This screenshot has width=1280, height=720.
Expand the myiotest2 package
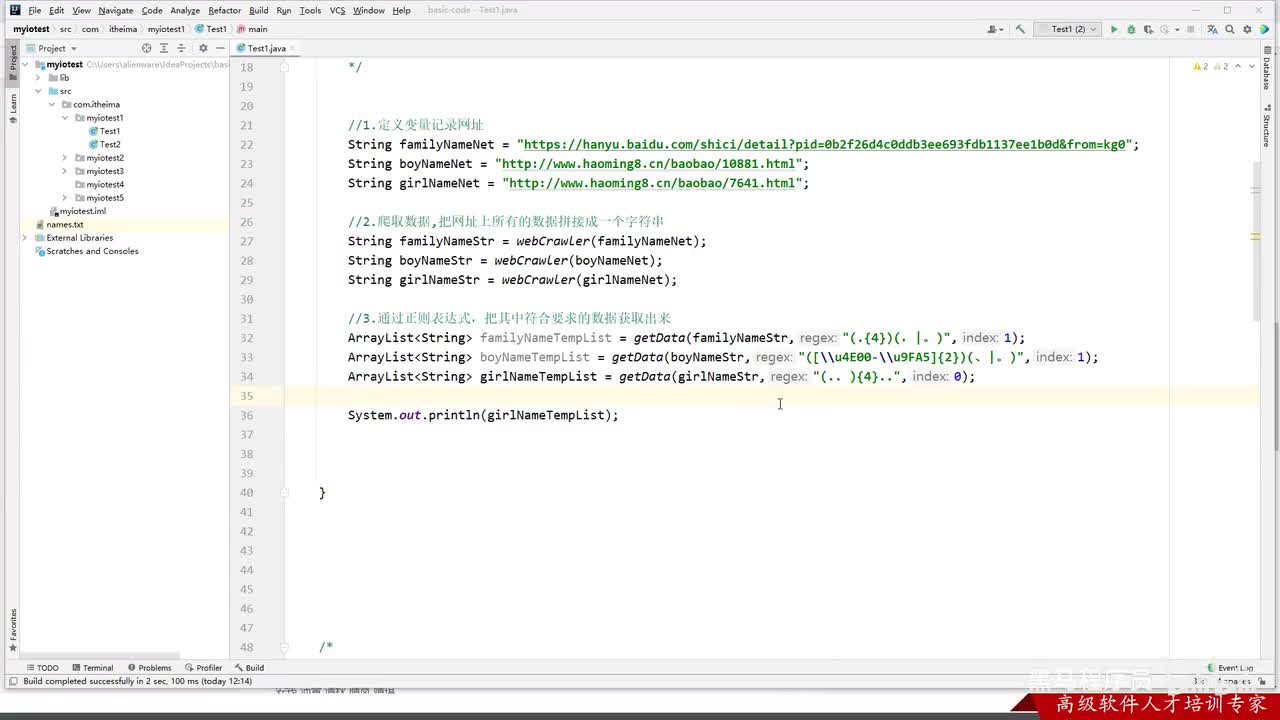tap(65, 158)
